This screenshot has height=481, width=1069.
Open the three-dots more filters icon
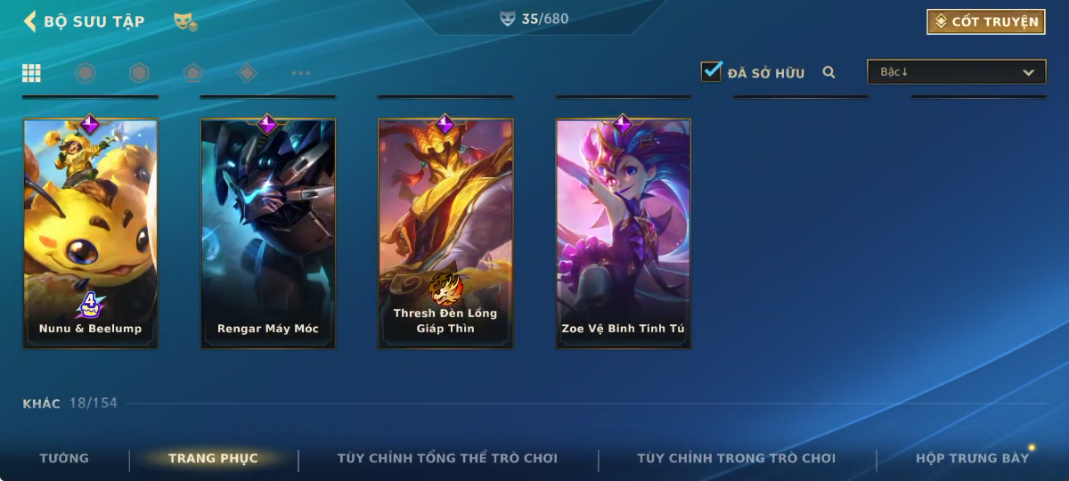tap(301, 73)
